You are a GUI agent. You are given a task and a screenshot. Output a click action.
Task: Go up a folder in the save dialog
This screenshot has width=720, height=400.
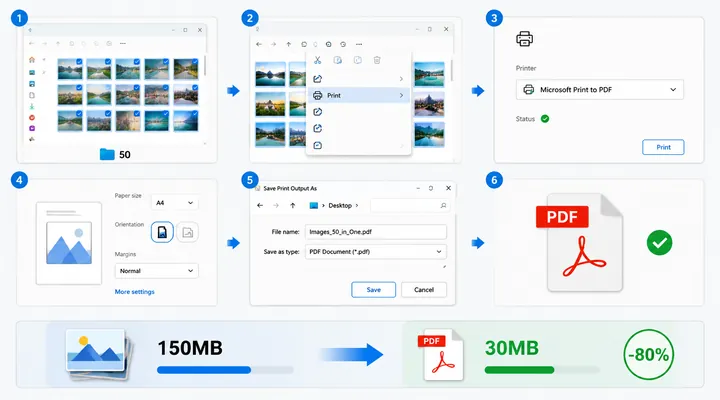[x=292, y=205]
